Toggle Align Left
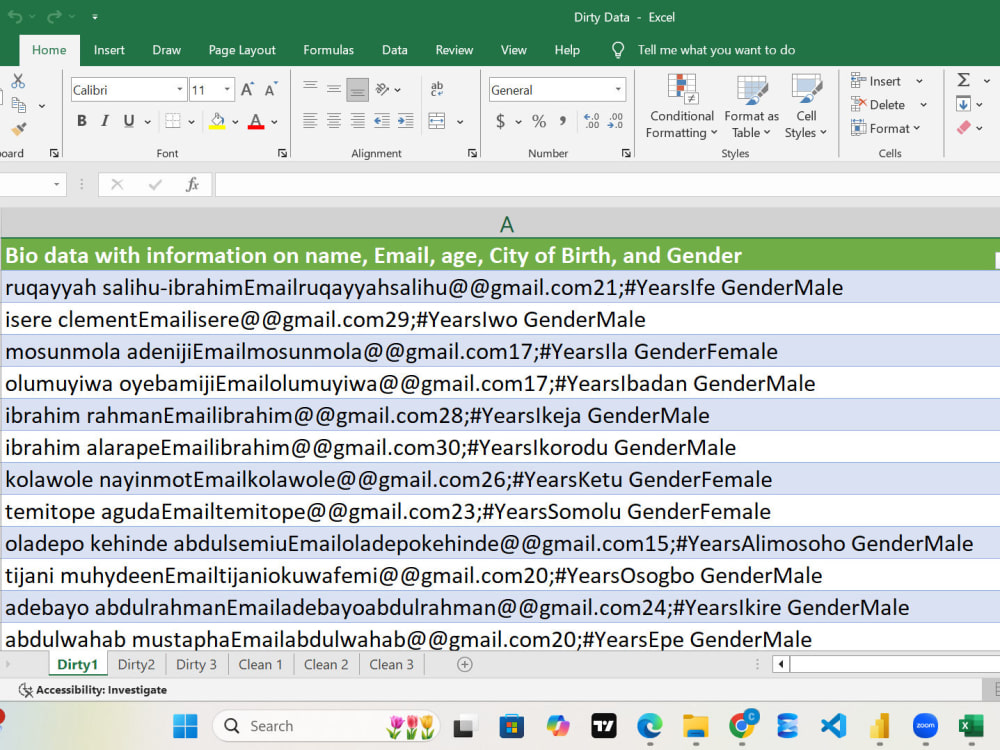 coord(310,121)
